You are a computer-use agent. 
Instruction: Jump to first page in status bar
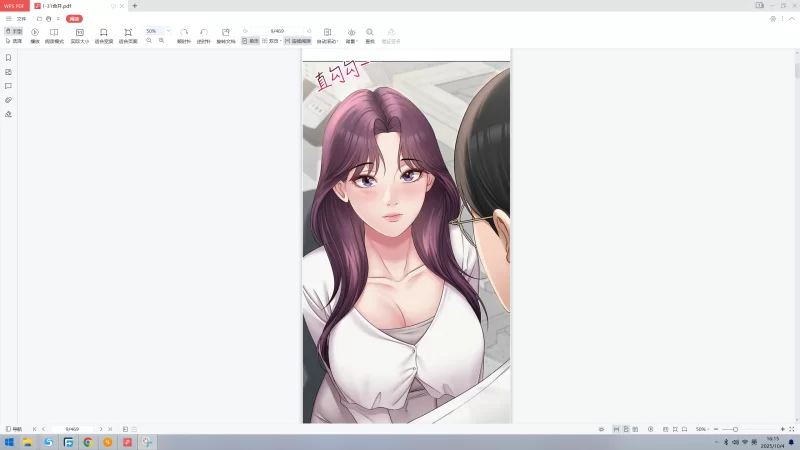pos(35,429)
